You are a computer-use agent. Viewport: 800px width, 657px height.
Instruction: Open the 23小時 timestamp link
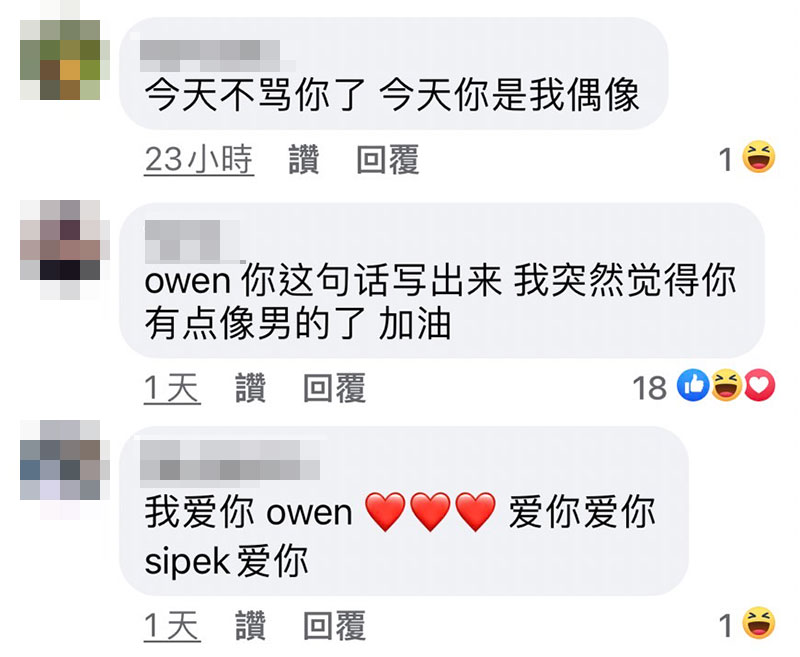point(199,160)
